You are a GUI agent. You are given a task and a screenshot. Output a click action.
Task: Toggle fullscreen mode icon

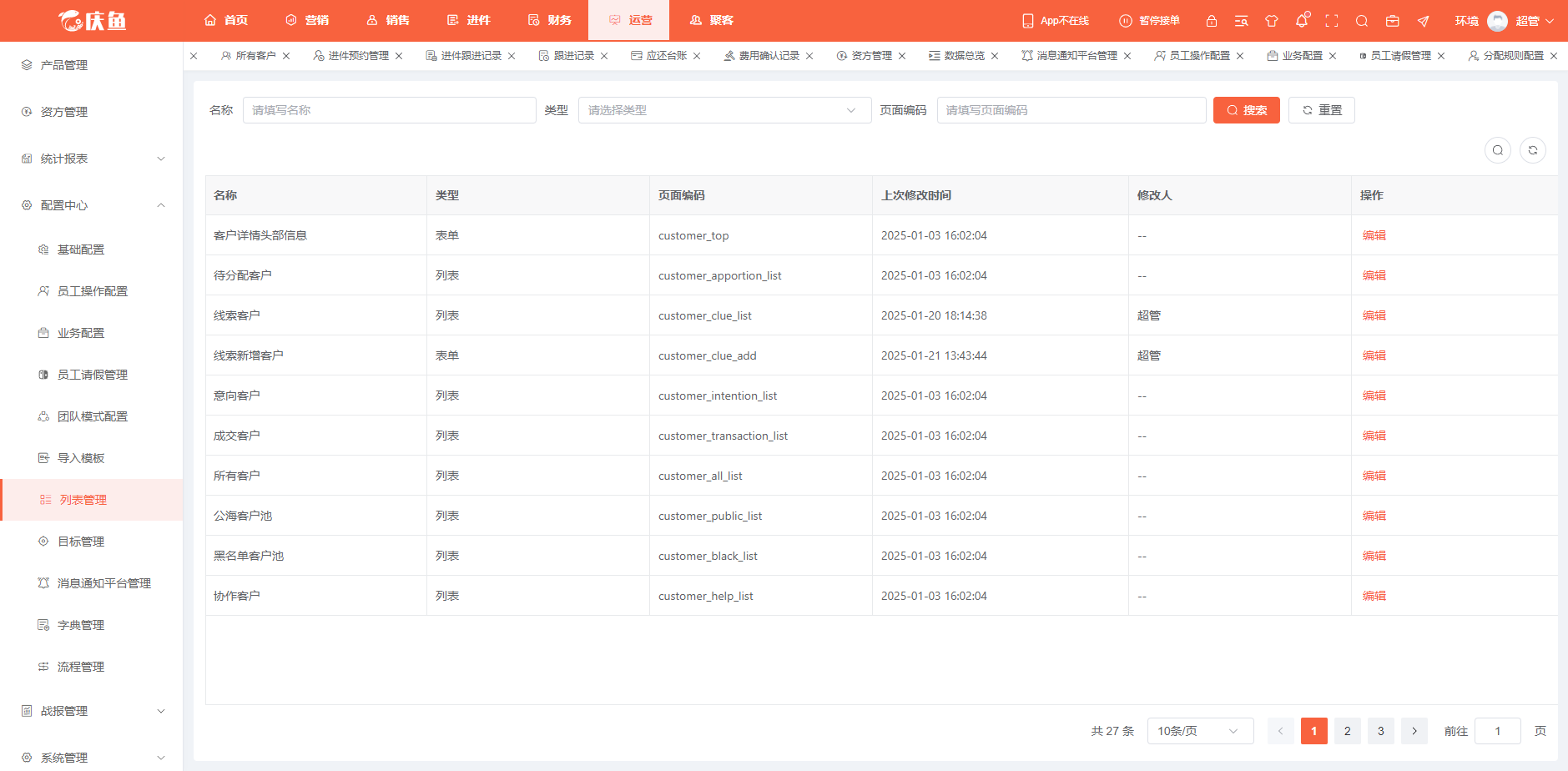[1331, 21]
